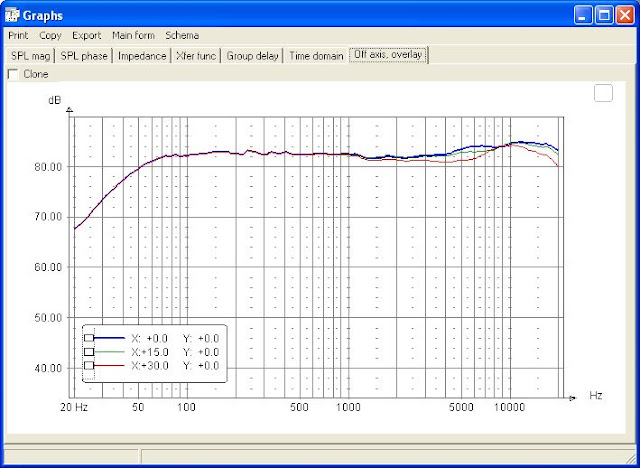
Task: Switch to the SPL mag tab
Action: [x=29, y=56]
